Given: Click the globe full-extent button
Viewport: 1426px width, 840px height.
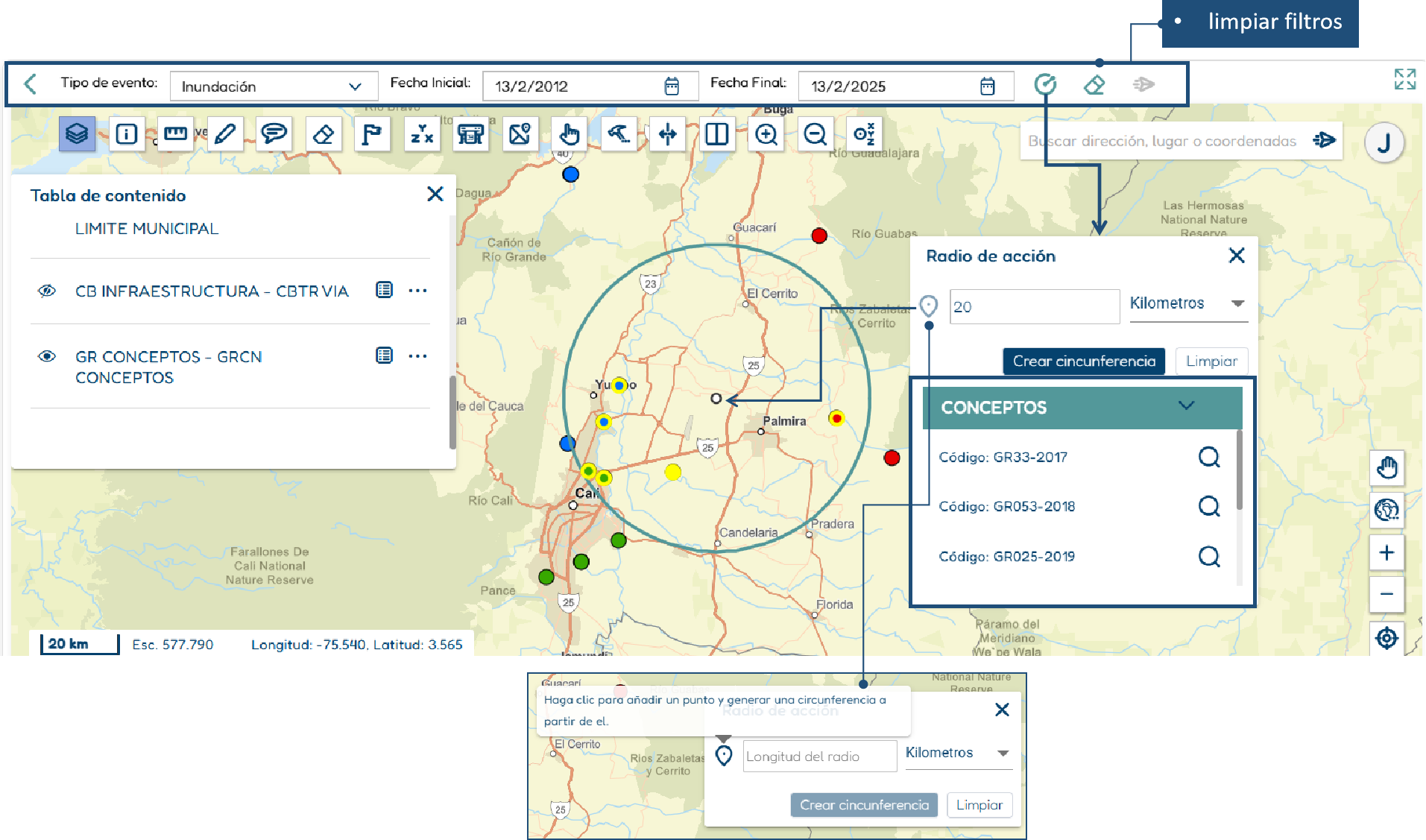Looking at the screenshot, I should tap(1386, 511).
